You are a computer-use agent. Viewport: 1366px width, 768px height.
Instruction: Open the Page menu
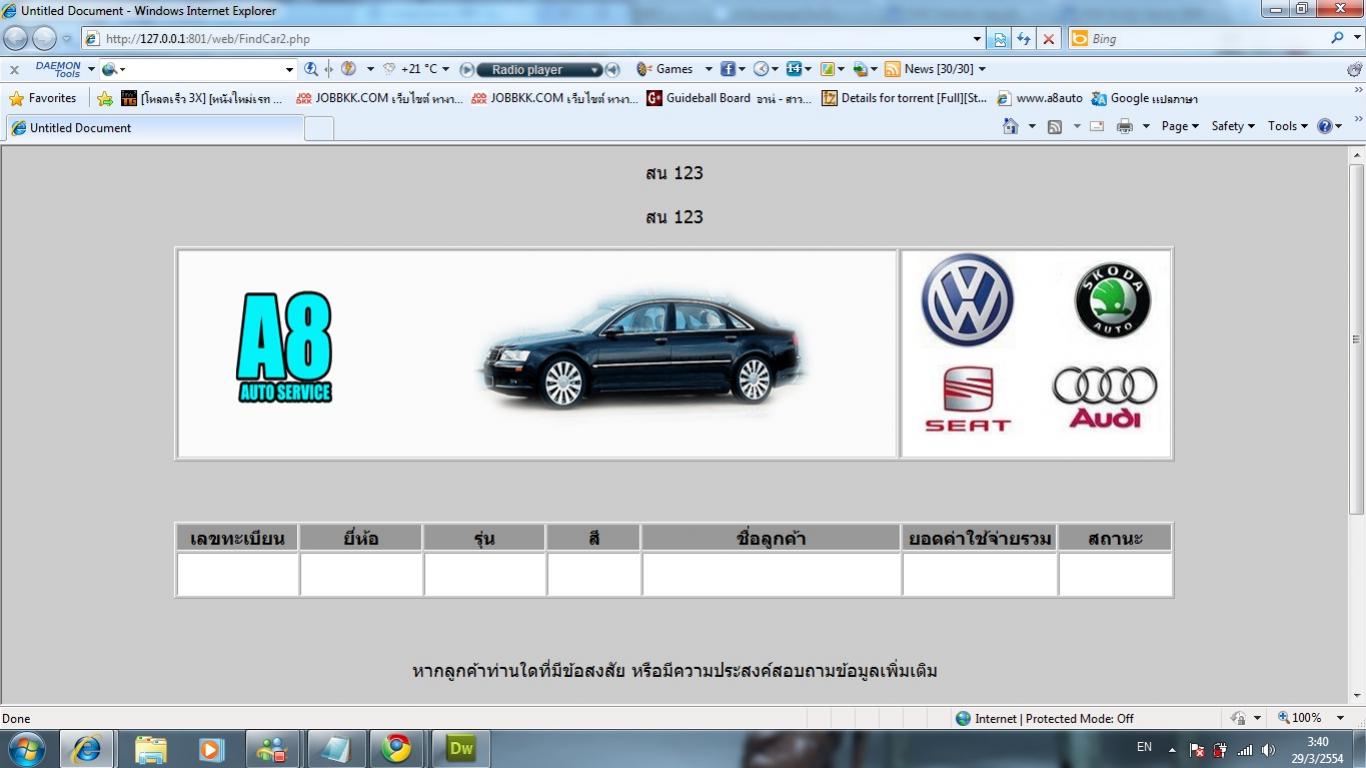pos(1180,126)
